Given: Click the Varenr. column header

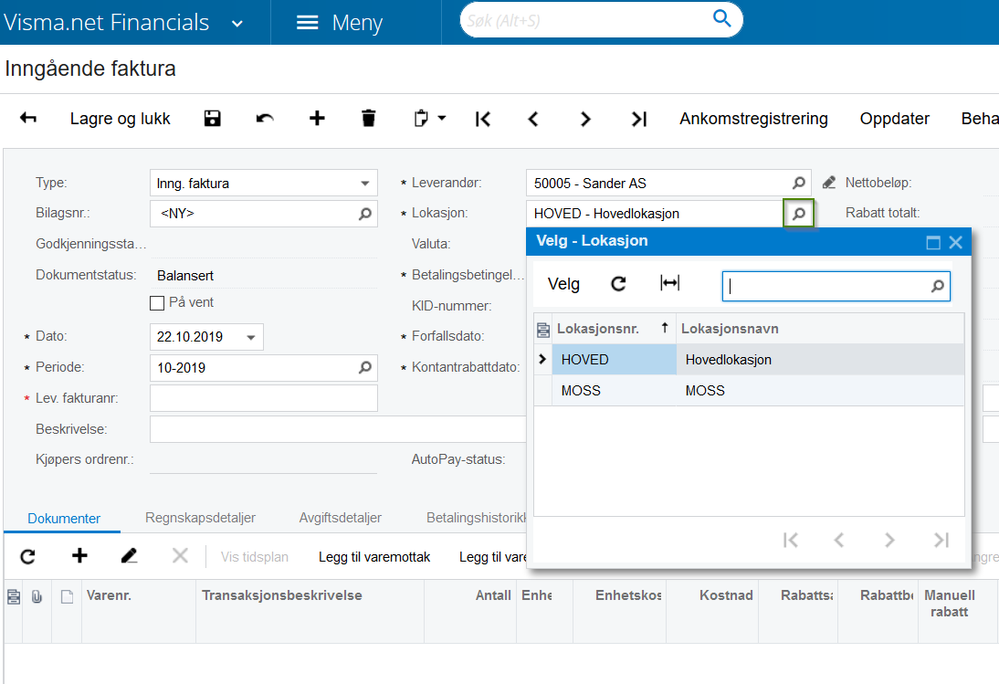Looking at the screenshot, I should (138, 611).
